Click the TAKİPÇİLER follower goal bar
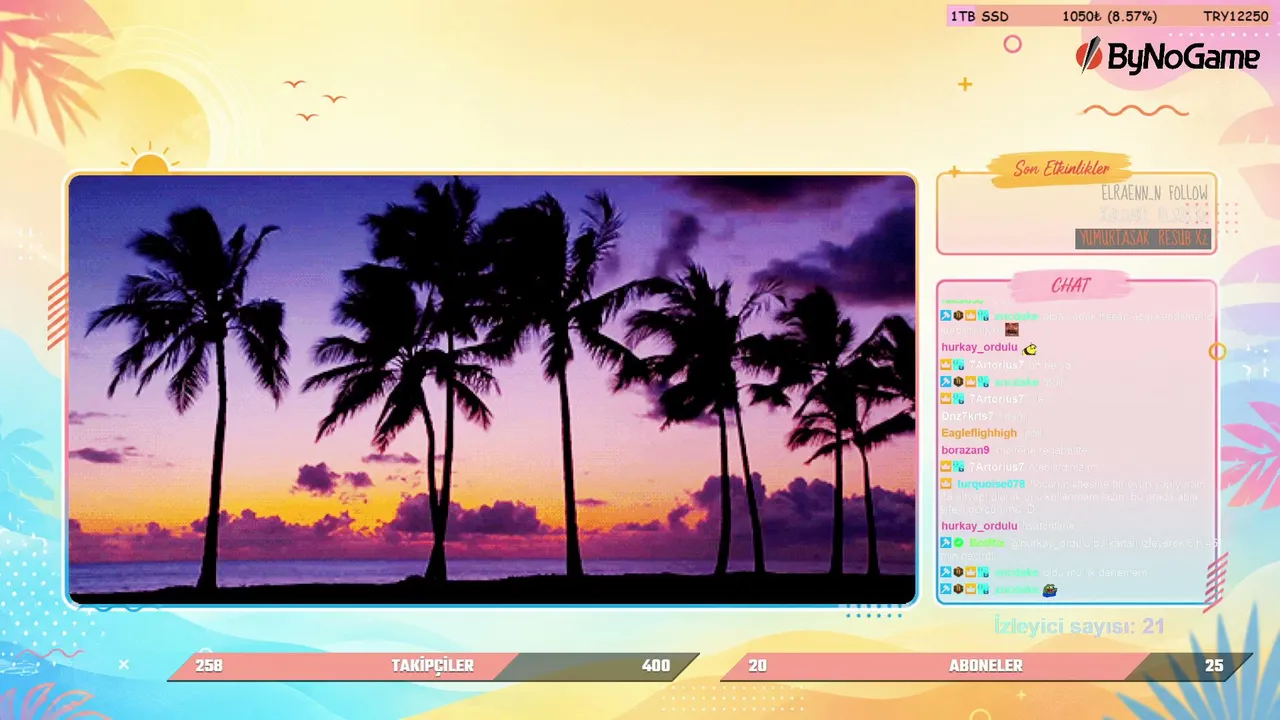 pyautogui.click(x=433, y=666)
